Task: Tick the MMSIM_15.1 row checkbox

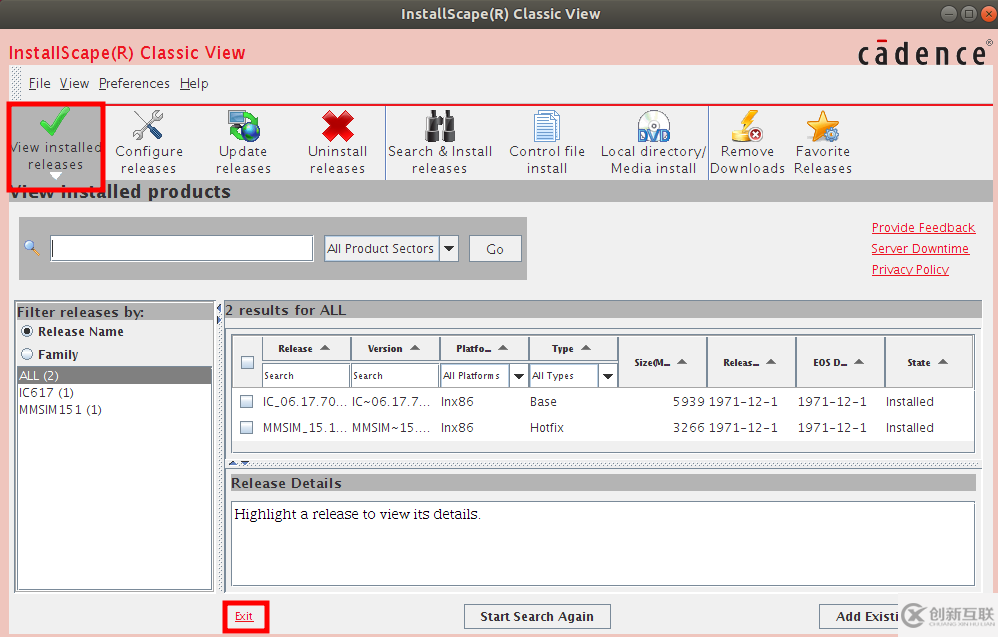Action: coord(246,428)
